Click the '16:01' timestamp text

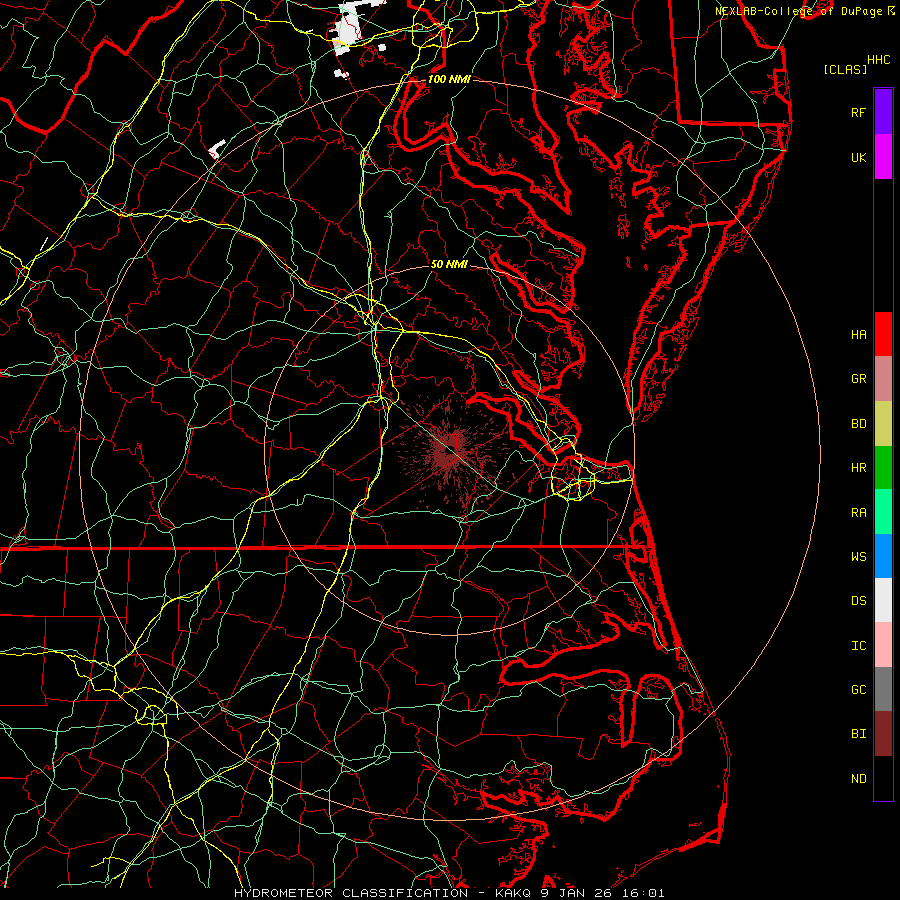(641, 893)
